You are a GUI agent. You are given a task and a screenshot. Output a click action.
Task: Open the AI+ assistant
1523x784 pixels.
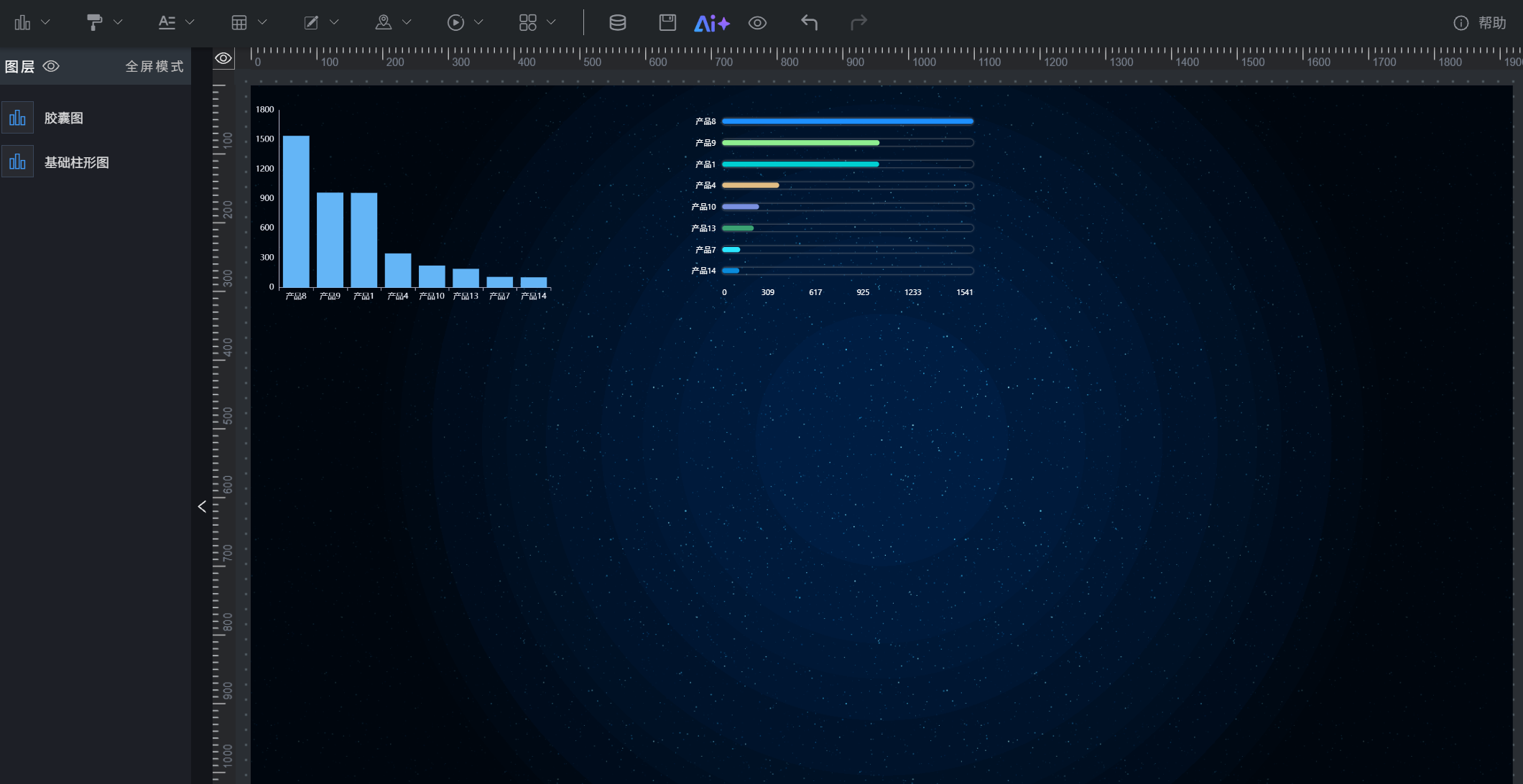point(711,23)
